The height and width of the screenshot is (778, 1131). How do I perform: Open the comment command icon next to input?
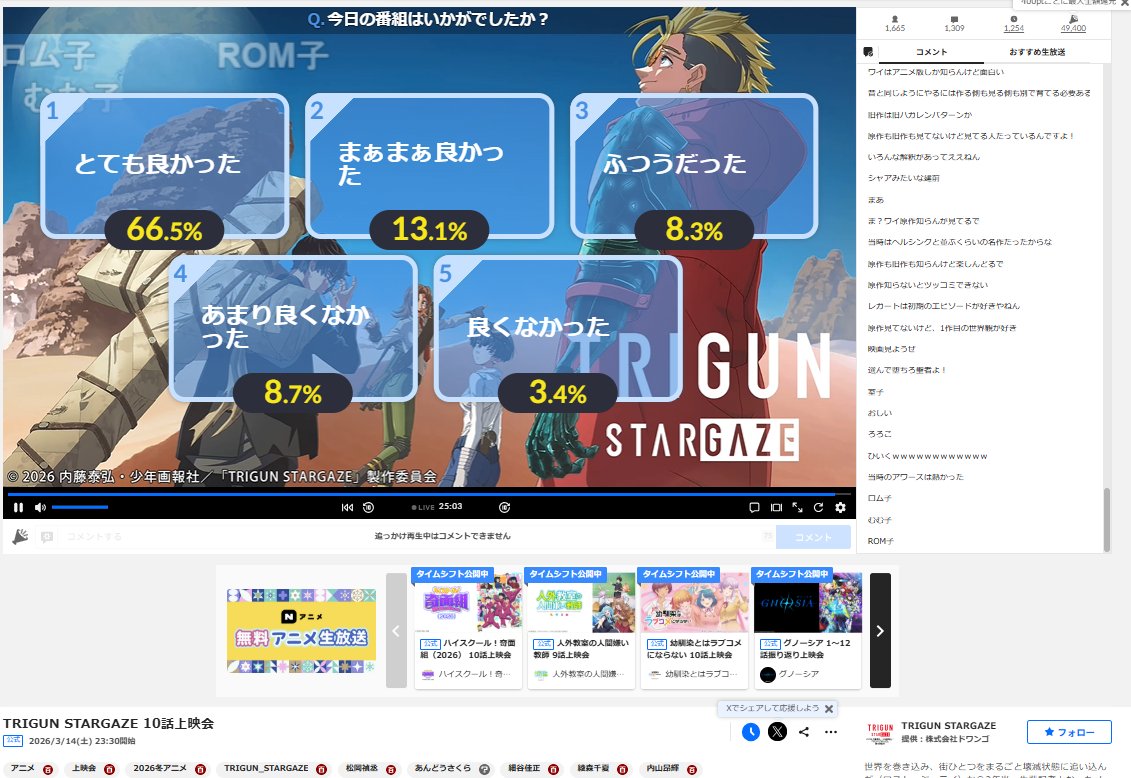pos(47,536)
